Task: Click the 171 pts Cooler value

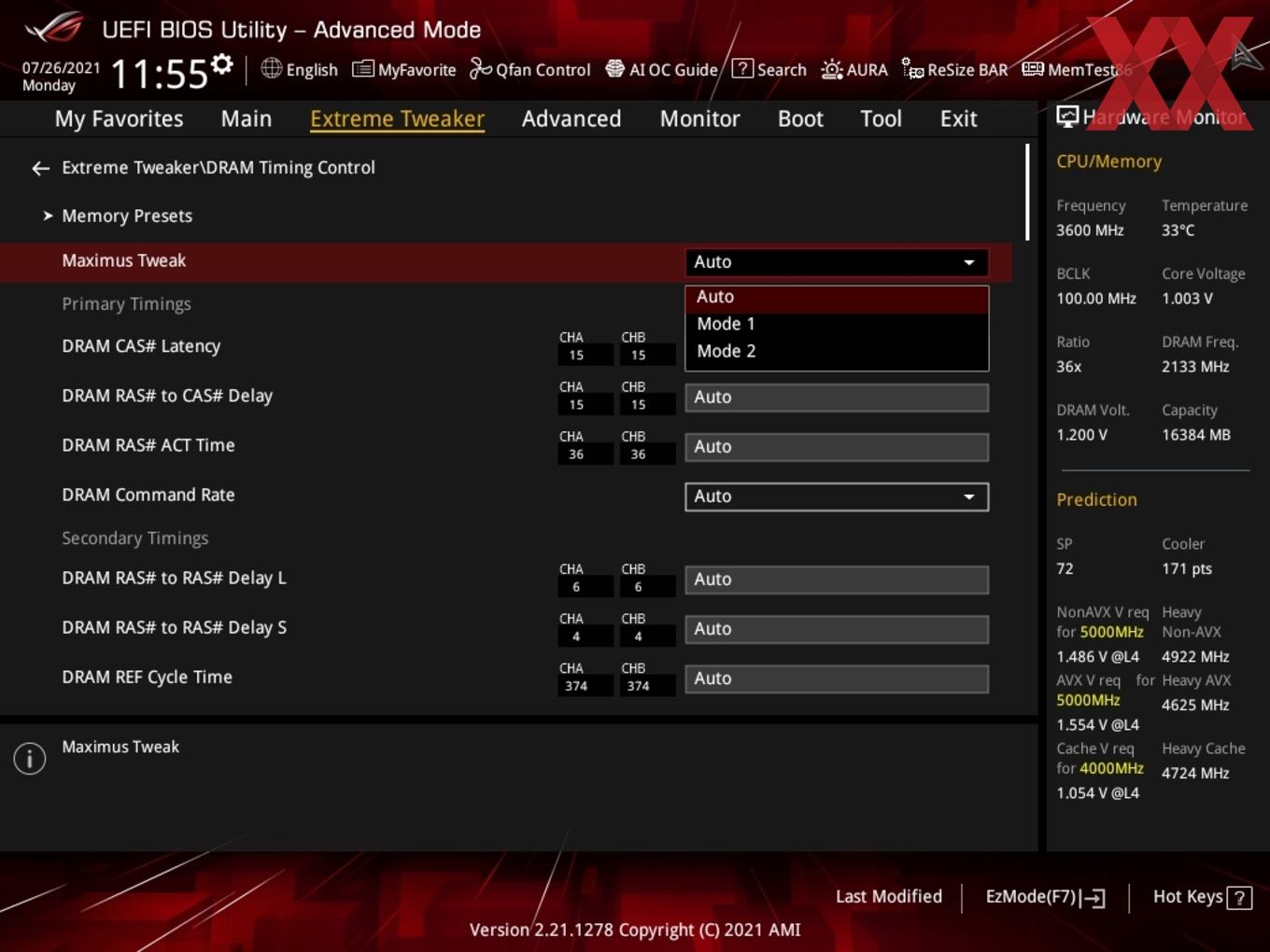Action: [x=1186, y=568]
